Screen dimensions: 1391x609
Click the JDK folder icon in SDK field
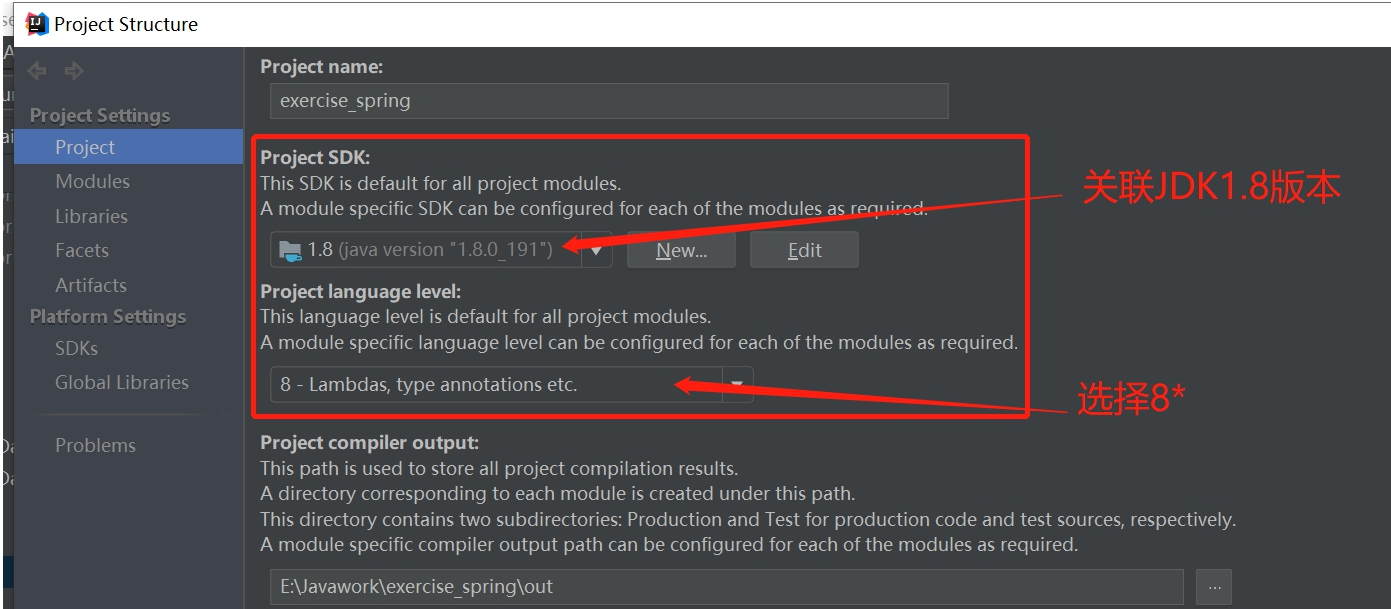(290, 250)
